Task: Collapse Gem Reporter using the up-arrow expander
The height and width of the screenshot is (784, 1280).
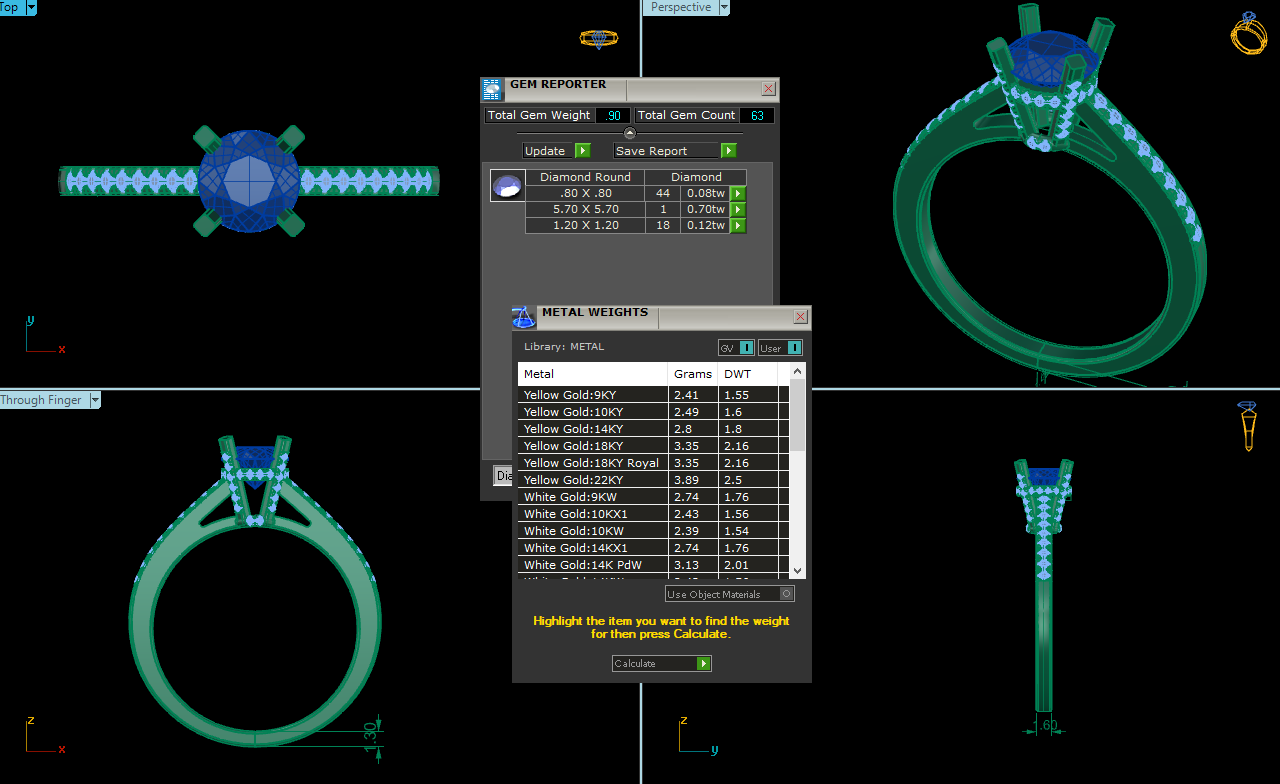Action: [x=630, y=133]
